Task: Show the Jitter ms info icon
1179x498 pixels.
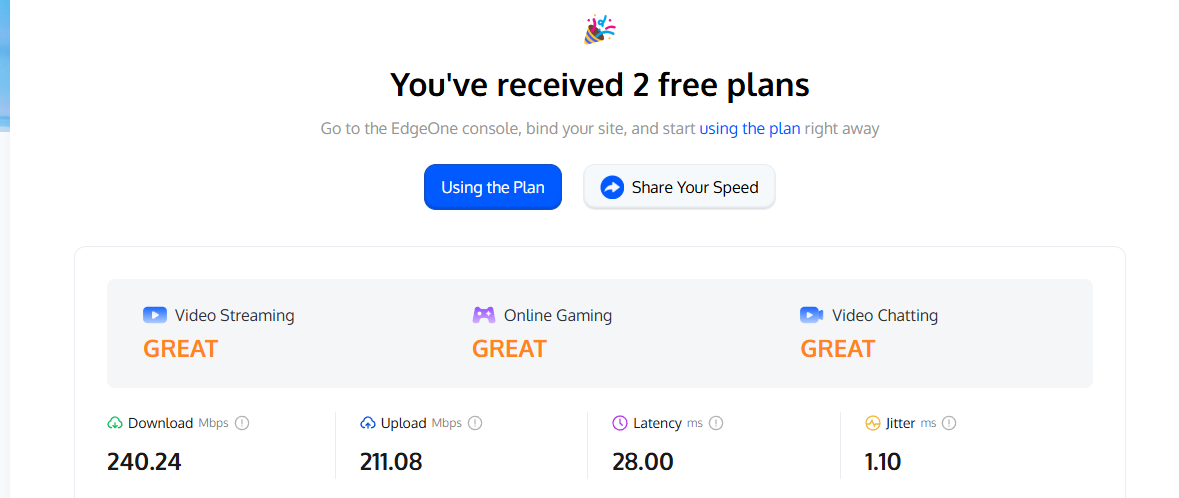Action: [949, 423]
